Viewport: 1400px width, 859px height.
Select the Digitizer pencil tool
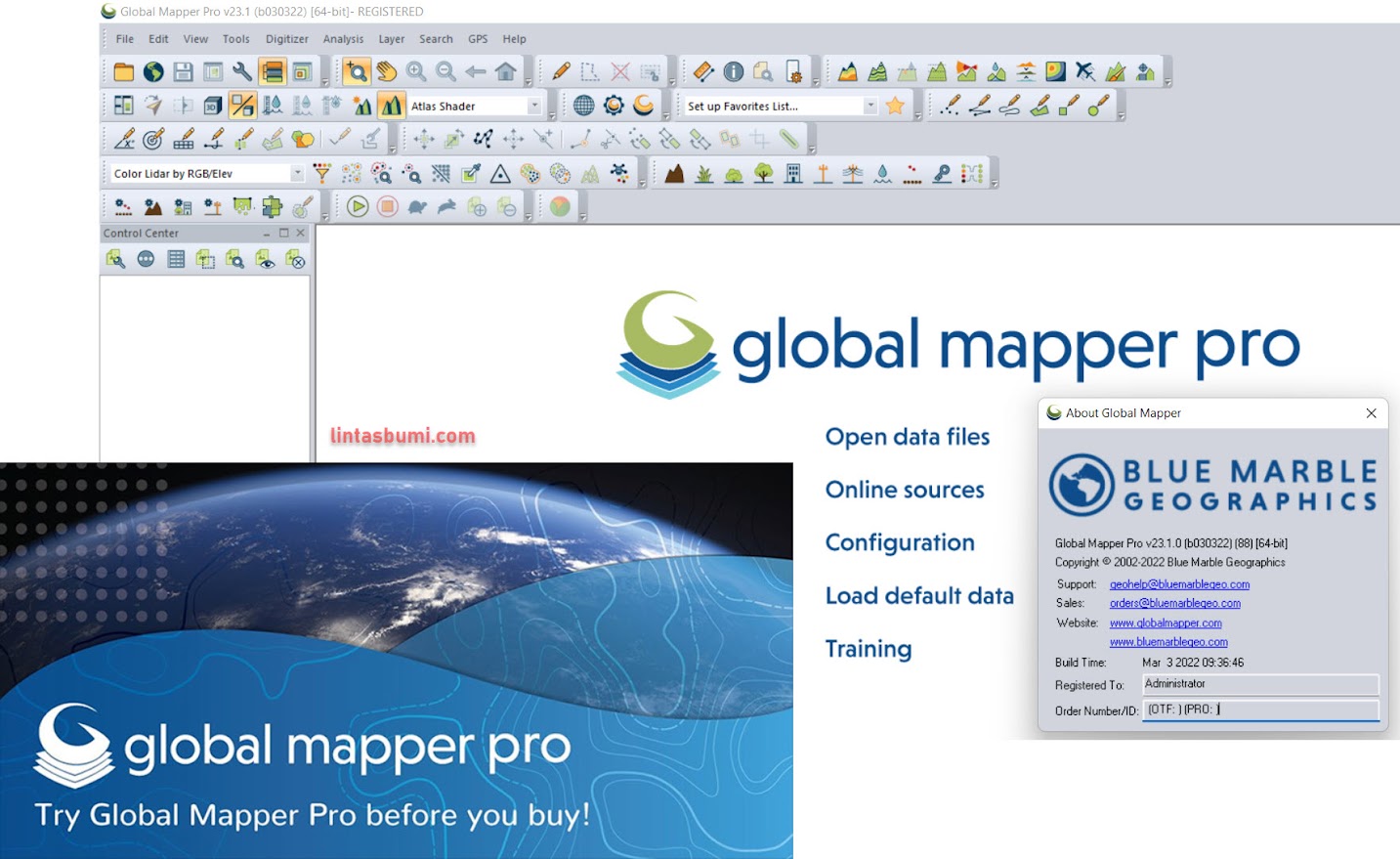click(x=561, y=71)
